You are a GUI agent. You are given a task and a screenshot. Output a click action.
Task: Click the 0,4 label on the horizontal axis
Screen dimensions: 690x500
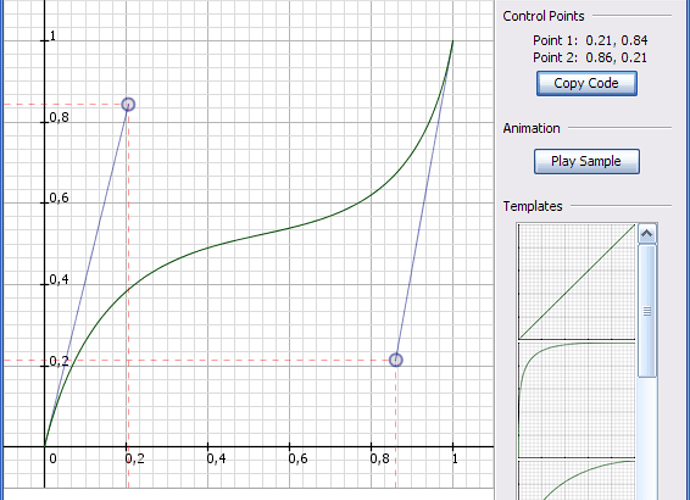pyautogui.click(x=216, y=459)
